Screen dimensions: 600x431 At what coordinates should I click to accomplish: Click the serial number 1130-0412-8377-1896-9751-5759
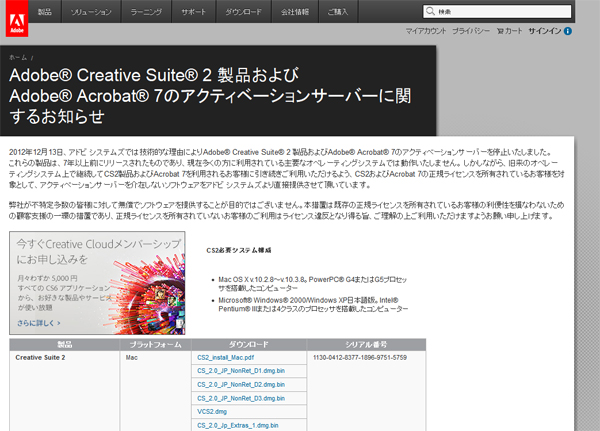pos(360,358)
